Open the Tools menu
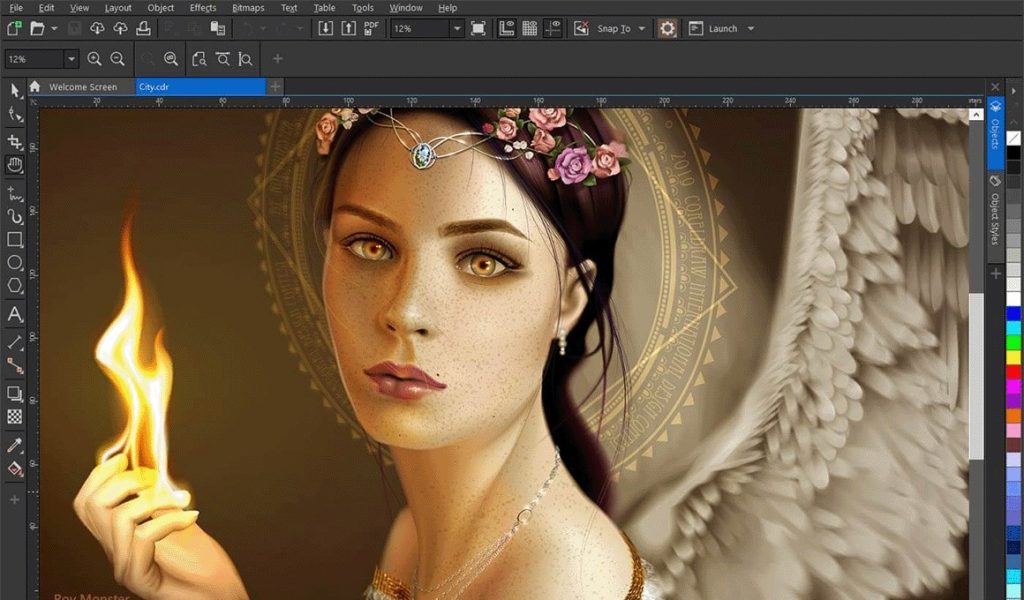The height and width of the screenshot is (600, 1024). (362, 8)
